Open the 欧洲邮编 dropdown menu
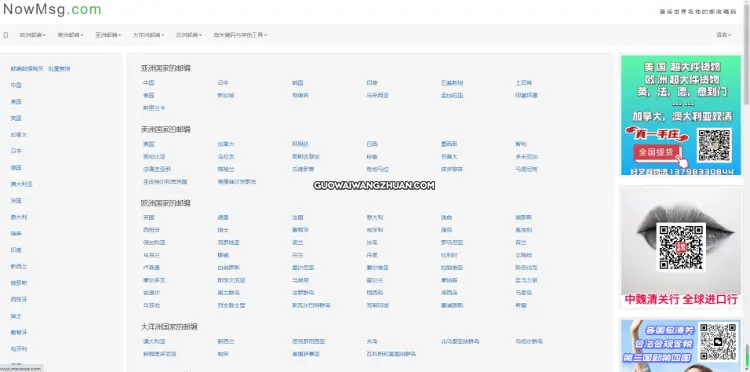Viewport: 750px width, 372px height. tap(33, 35)
